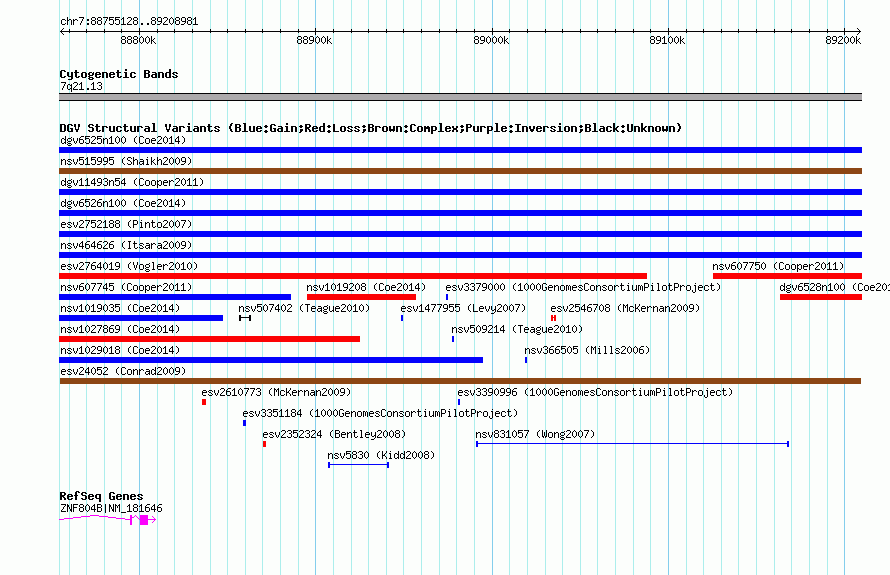Image resolution: width=890 pixels, height=575 pixels.
Task: Click the esv2352324 (Bentley2008) red marker
Action: (x=265, y=444)
